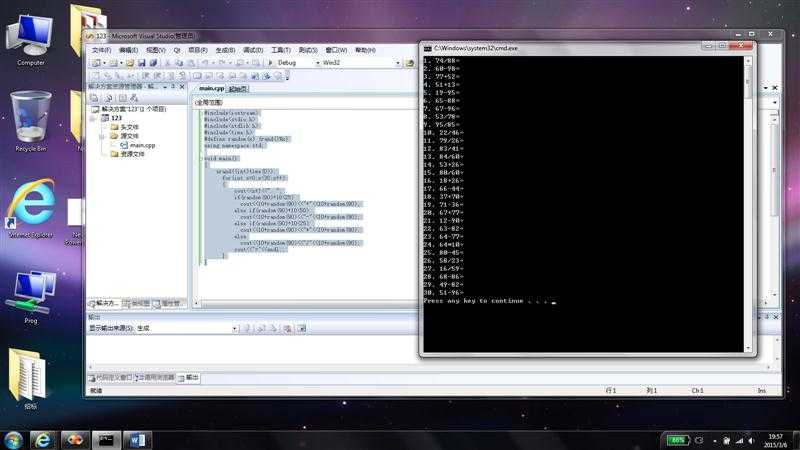Viewport: 800px width, 450px height.
Task: Open the New Project icon dropdown arrow
Action: (104, 63)
